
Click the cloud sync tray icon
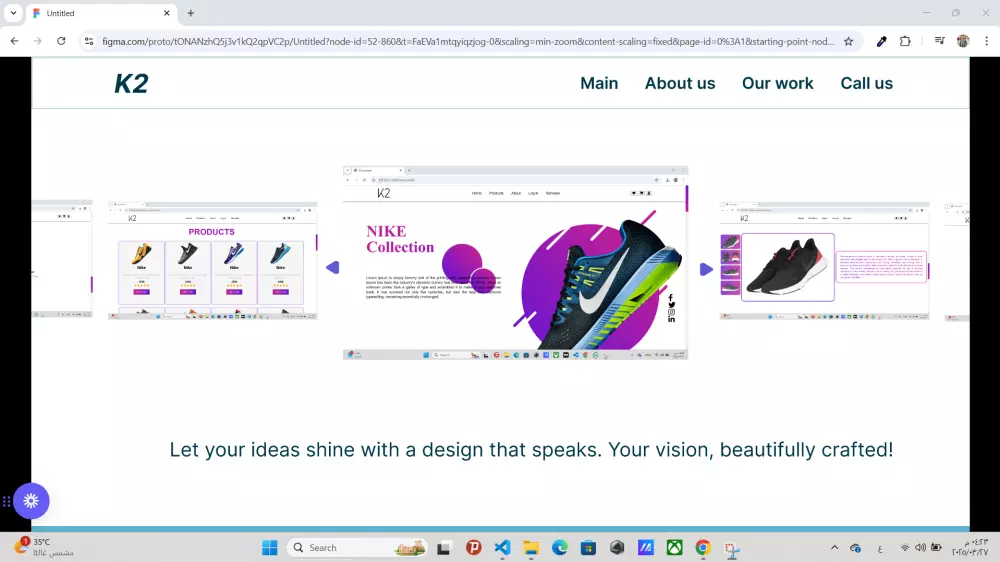855,548
